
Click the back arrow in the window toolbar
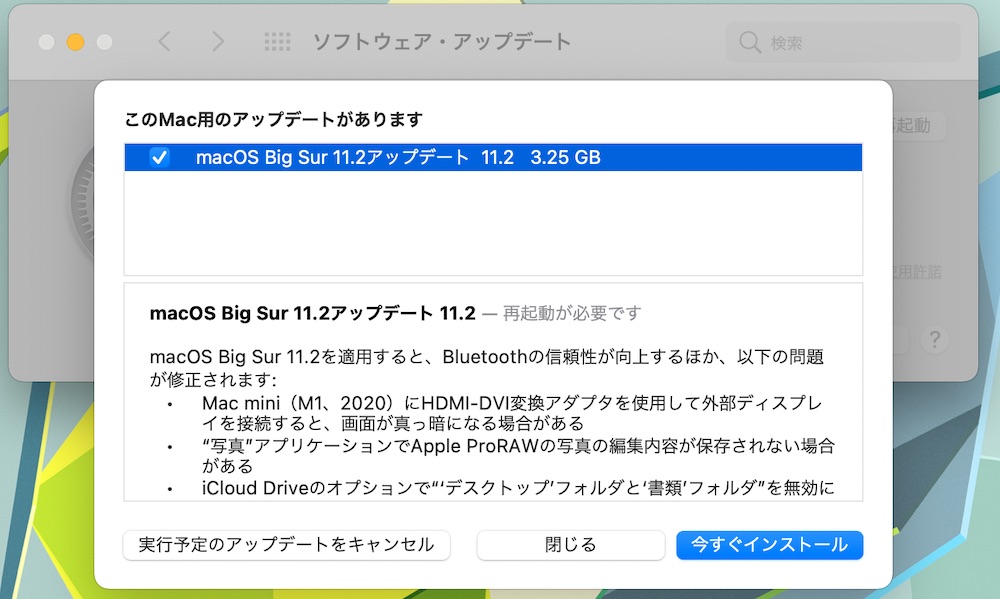pyautogui.click(x=165, y=42)
